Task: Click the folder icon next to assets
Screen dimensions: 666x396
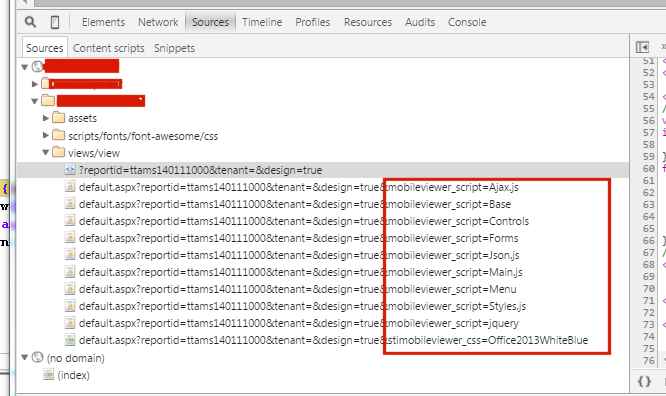Action: (58, 117)
